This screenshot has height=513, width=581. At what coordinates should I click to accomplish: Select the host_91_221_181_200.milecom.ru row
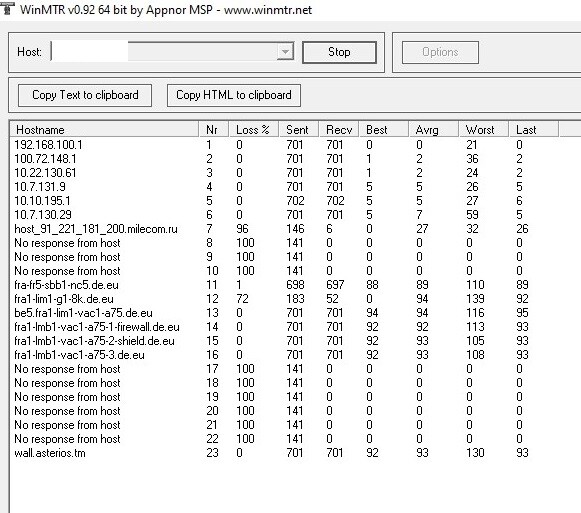285,229
